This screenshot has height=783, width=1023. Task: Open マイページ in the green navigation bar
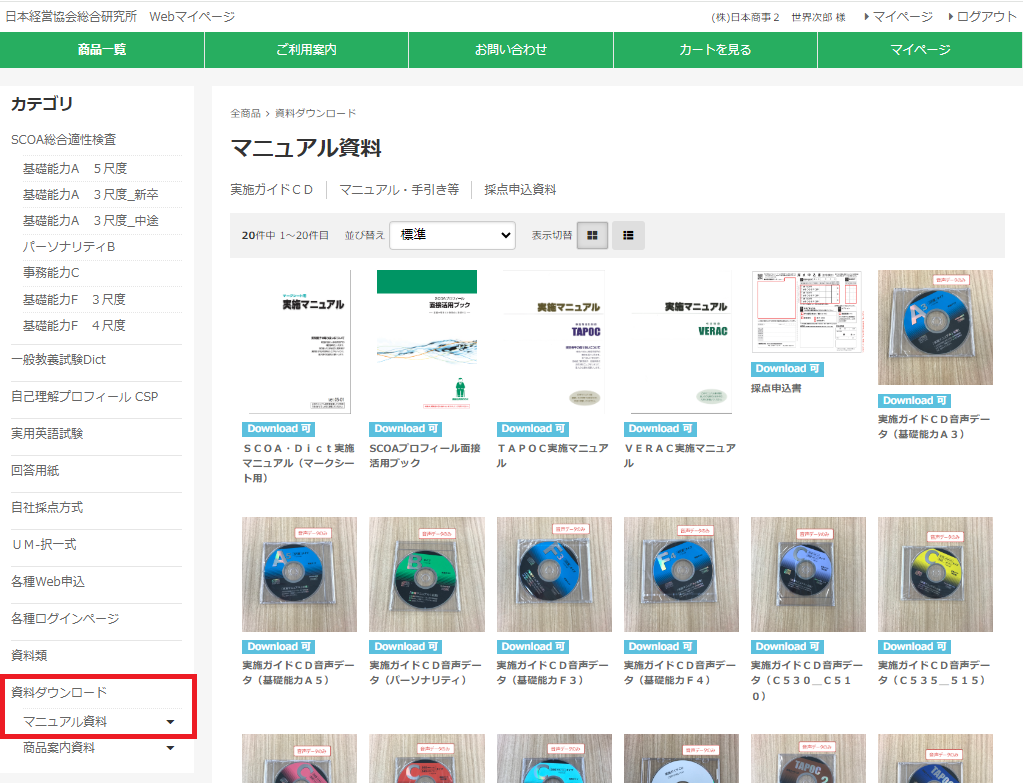tap(920, 50)
